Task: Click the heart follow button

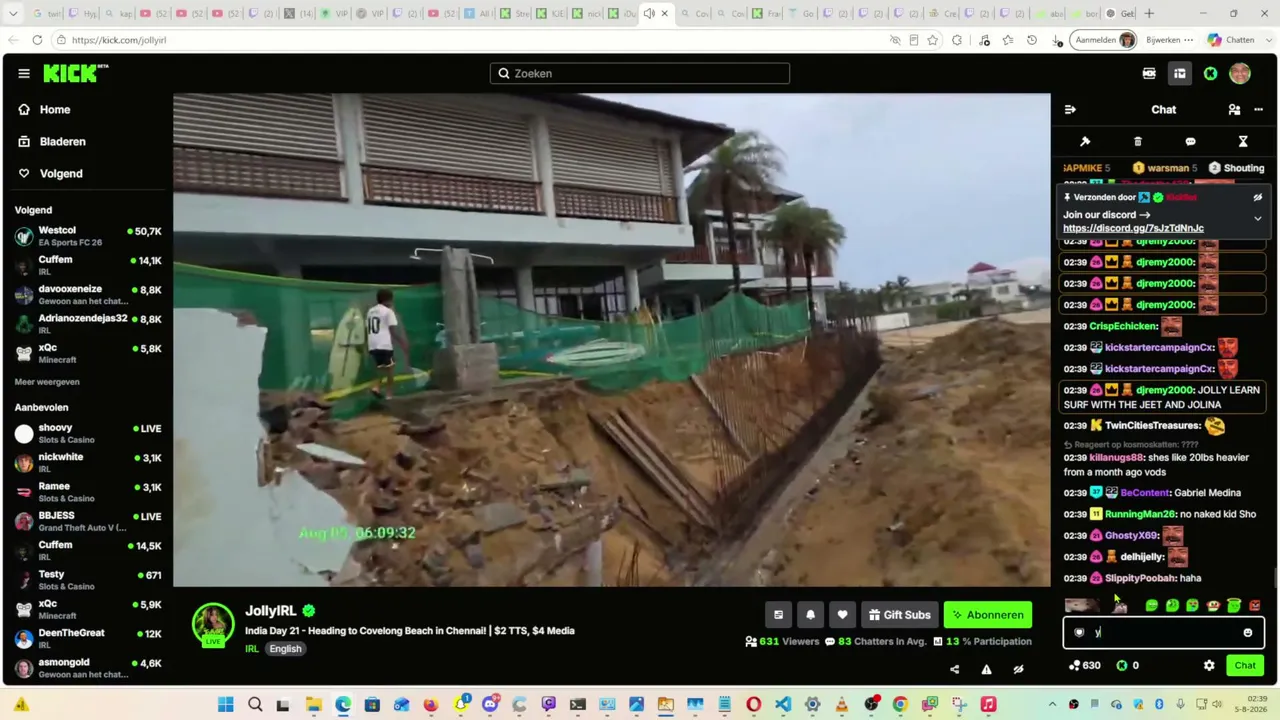Action: [842, 615]
